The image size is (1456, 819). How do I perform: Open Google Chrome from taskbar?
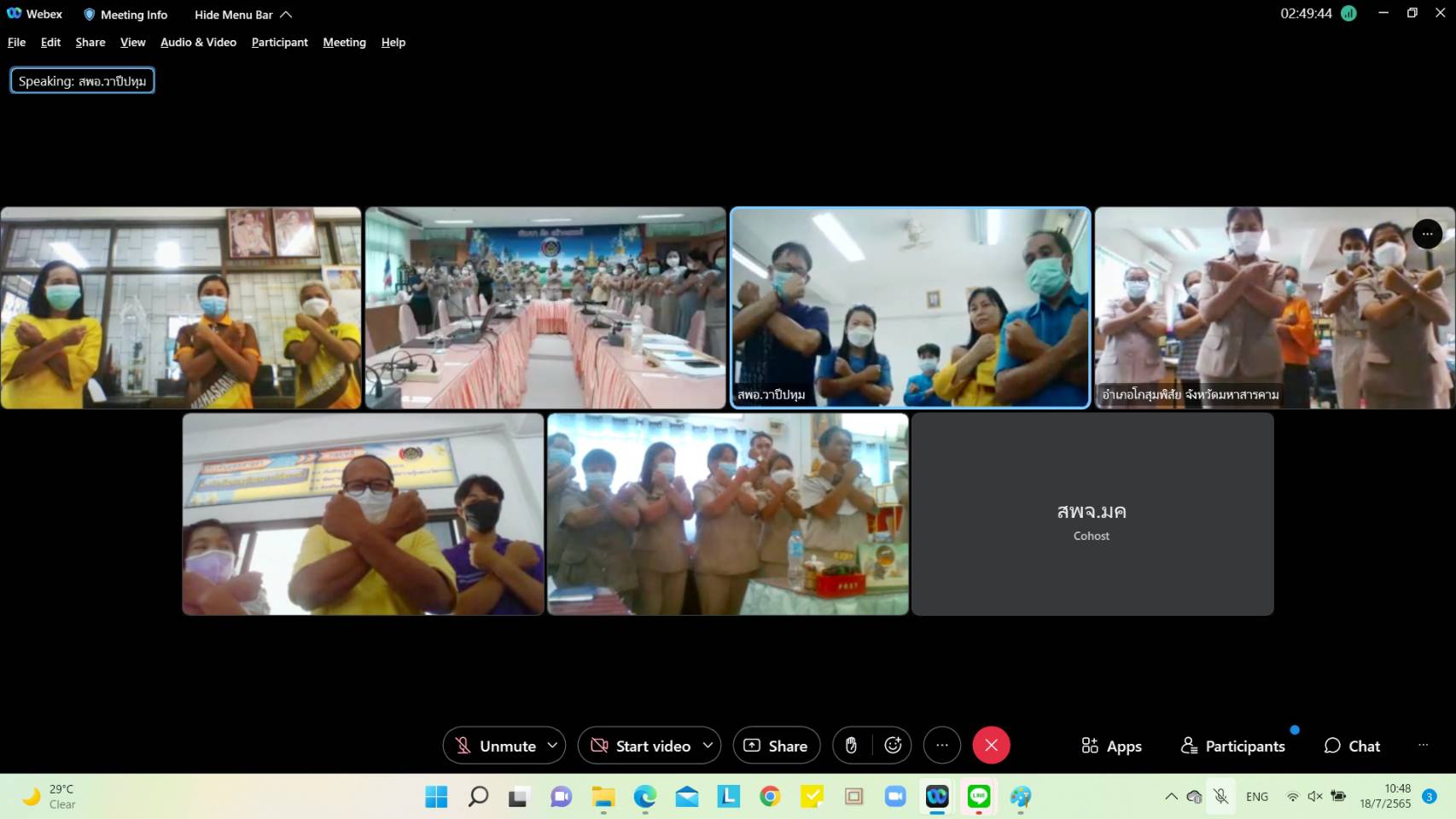click(770, 797)
